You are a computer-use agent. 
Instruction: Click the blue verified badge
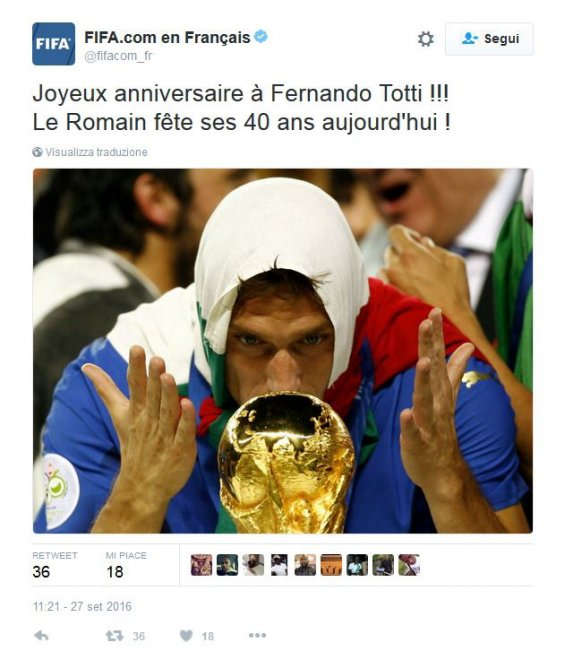point(261,37)
